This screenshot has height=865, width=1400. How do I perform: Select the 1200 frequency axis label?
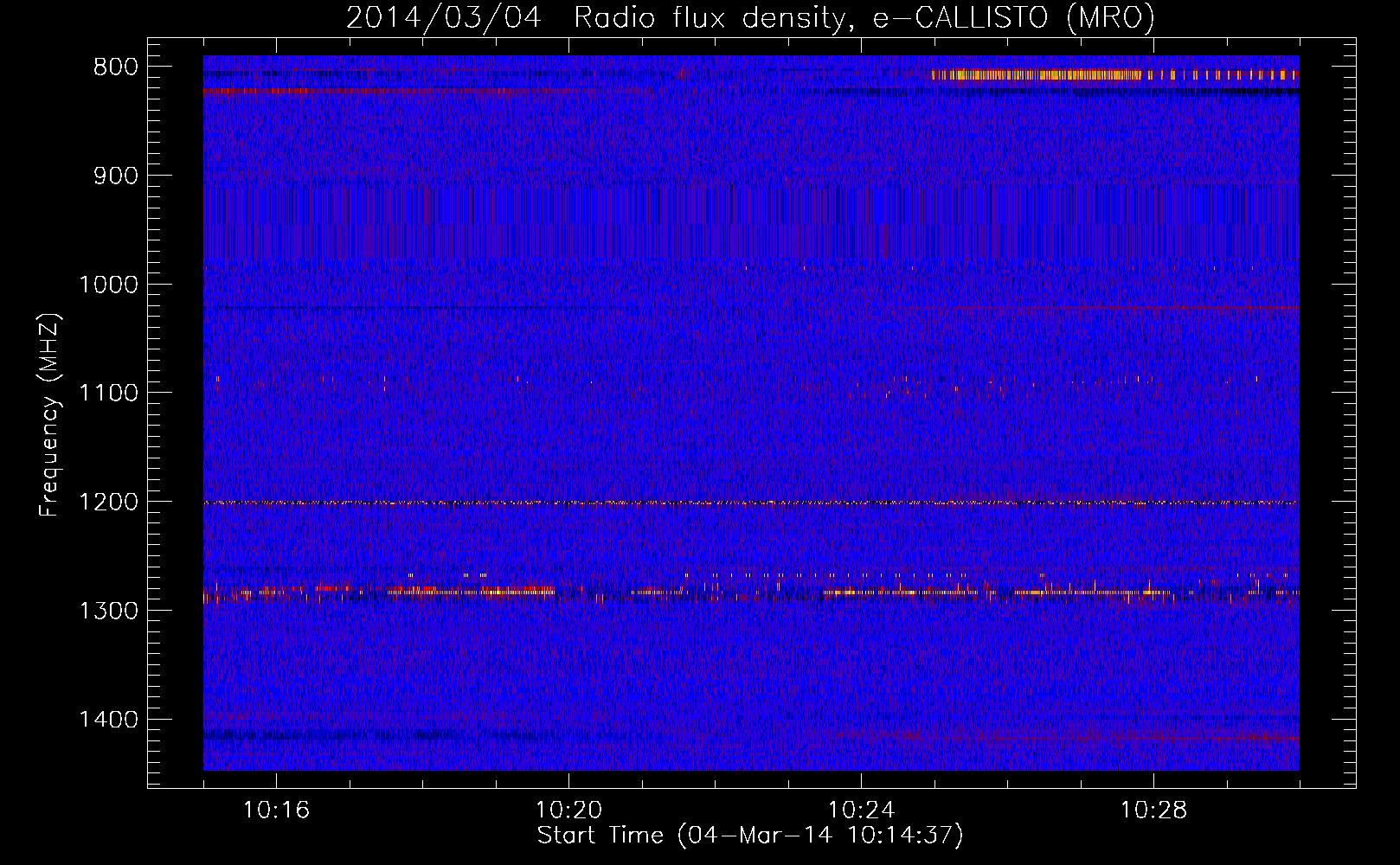click(107, 503)
